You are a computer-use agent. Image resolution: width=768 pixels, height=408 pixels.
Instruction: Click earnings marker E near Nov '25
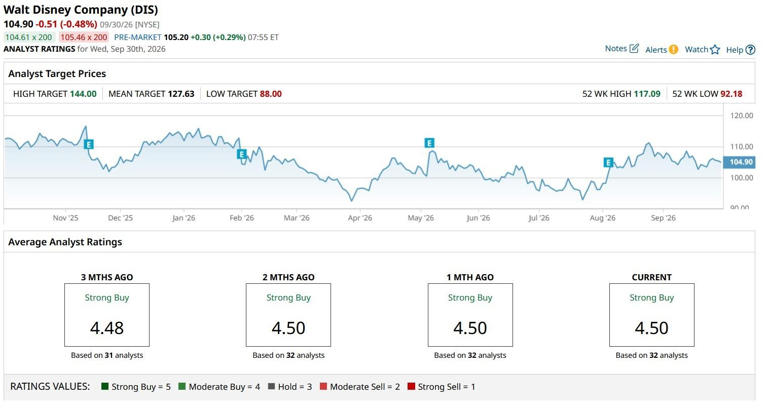coord(89,144)
